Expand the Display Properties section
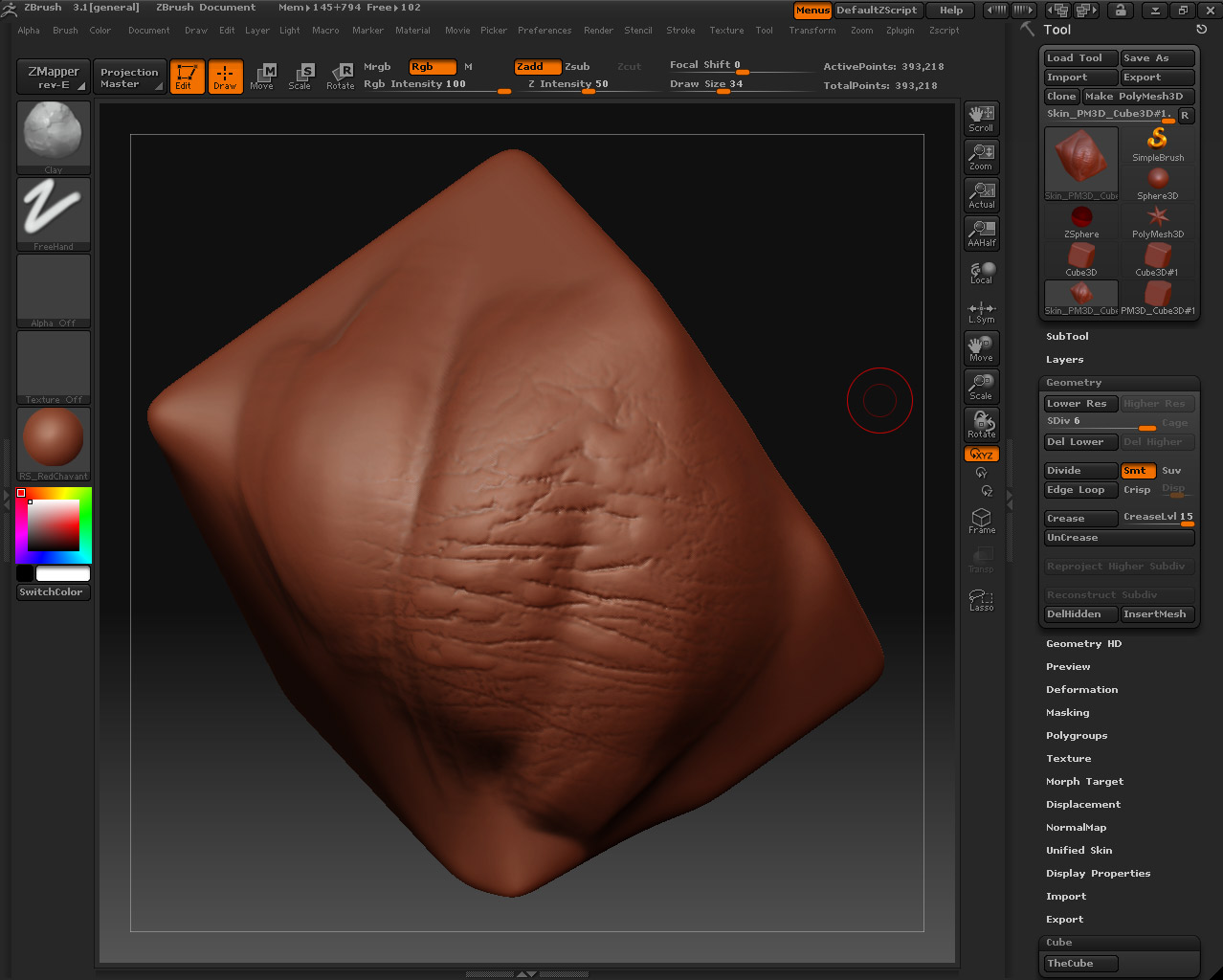Viewport: 1223px width, 980px height. [x=1098, y=874]
